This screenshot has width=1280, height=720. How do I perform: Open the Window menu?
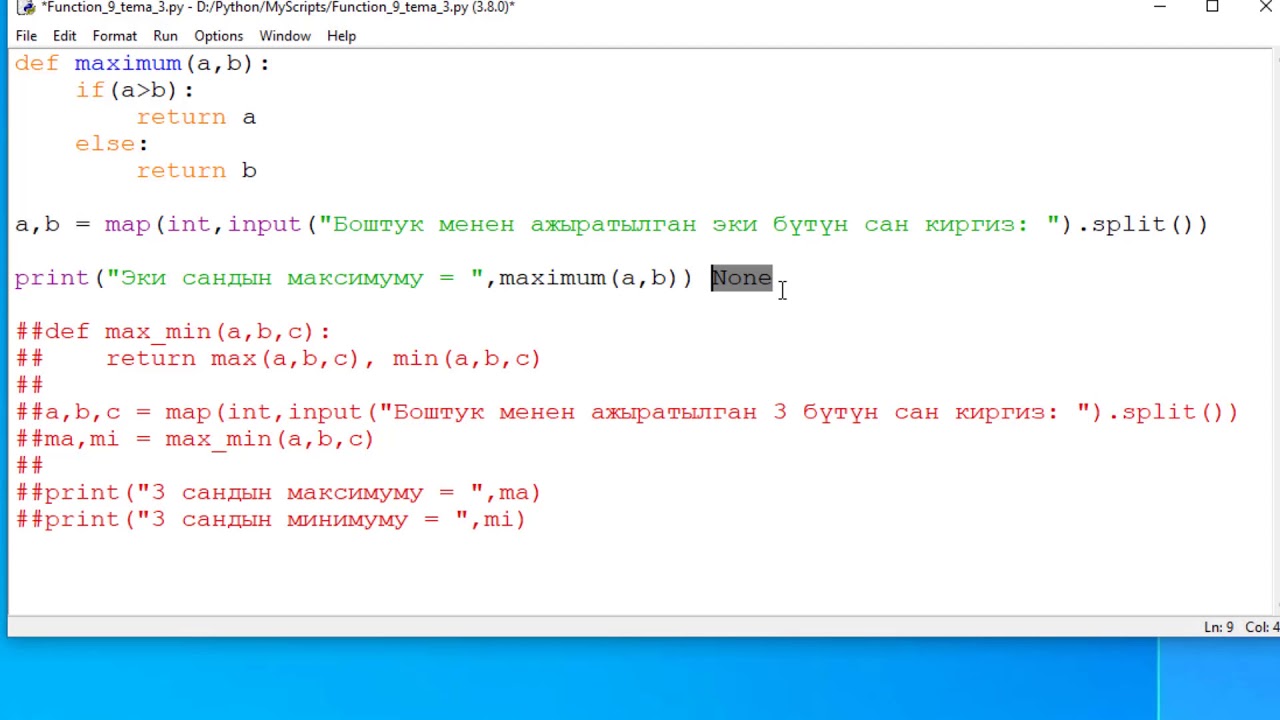(285, 36)
